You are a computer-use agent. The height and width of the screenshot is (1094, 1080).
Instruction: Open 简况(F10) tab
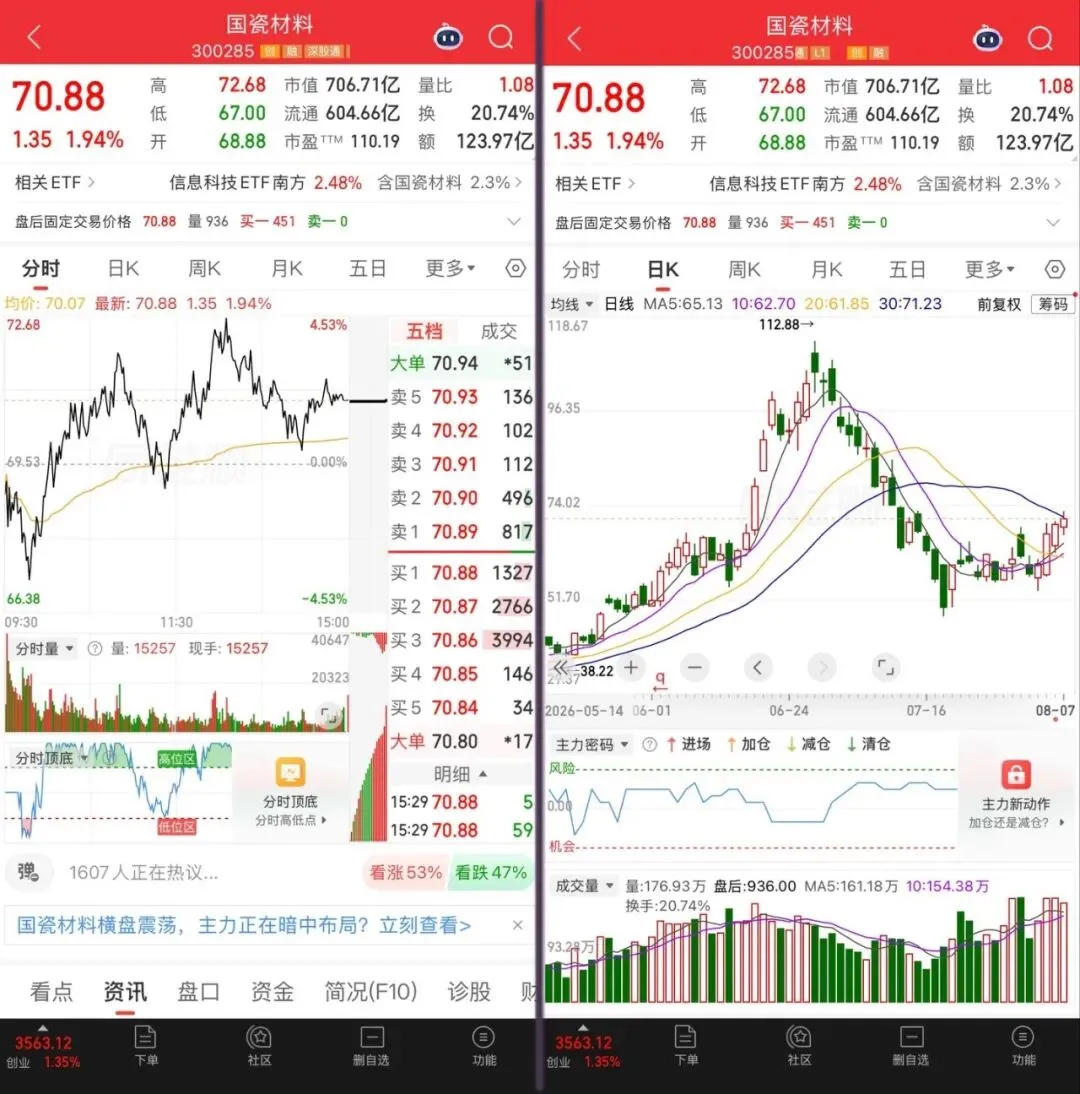point(370,991)
